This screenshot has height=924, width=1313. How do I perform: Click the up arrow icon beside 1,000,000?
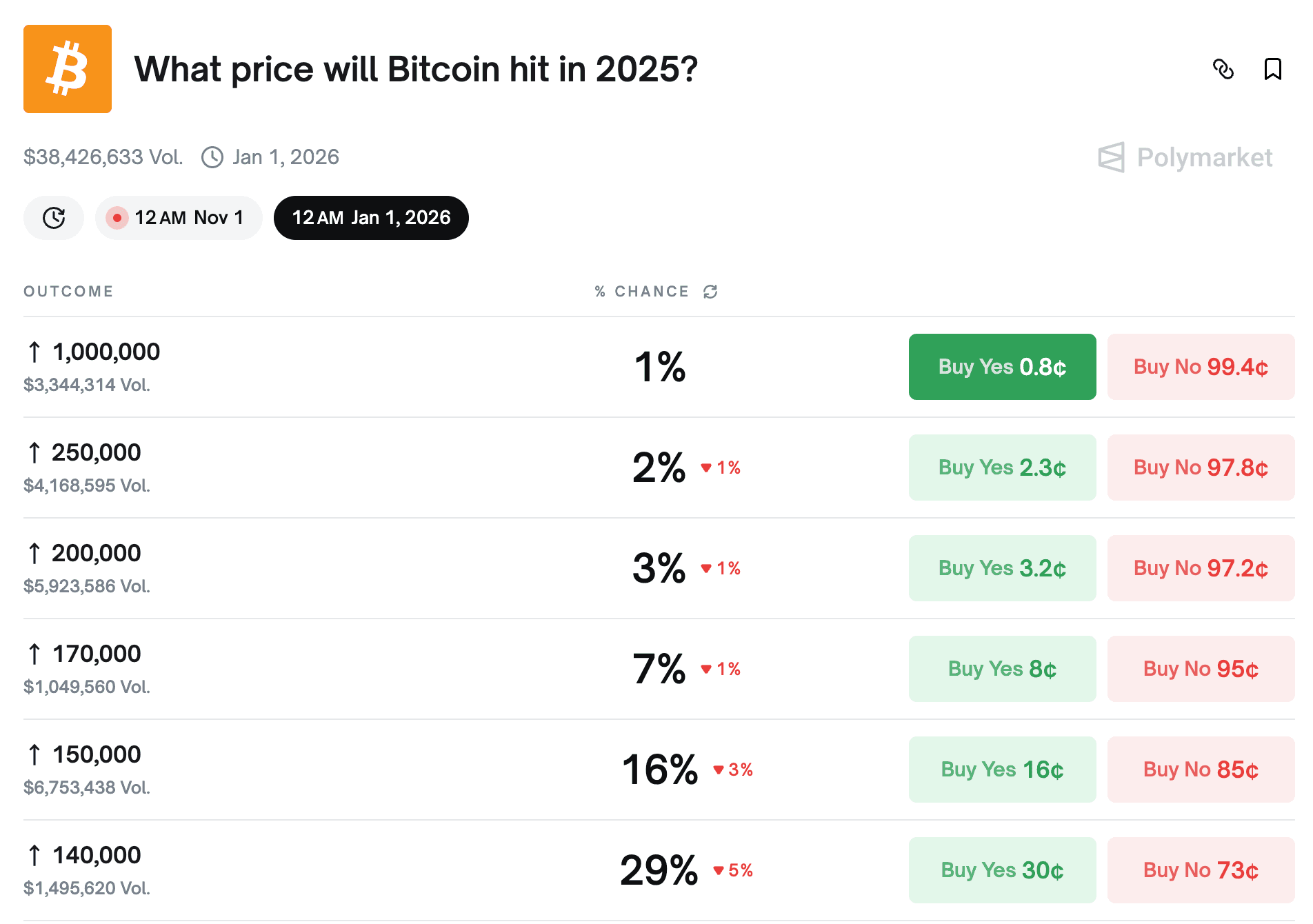pos(34,352)
